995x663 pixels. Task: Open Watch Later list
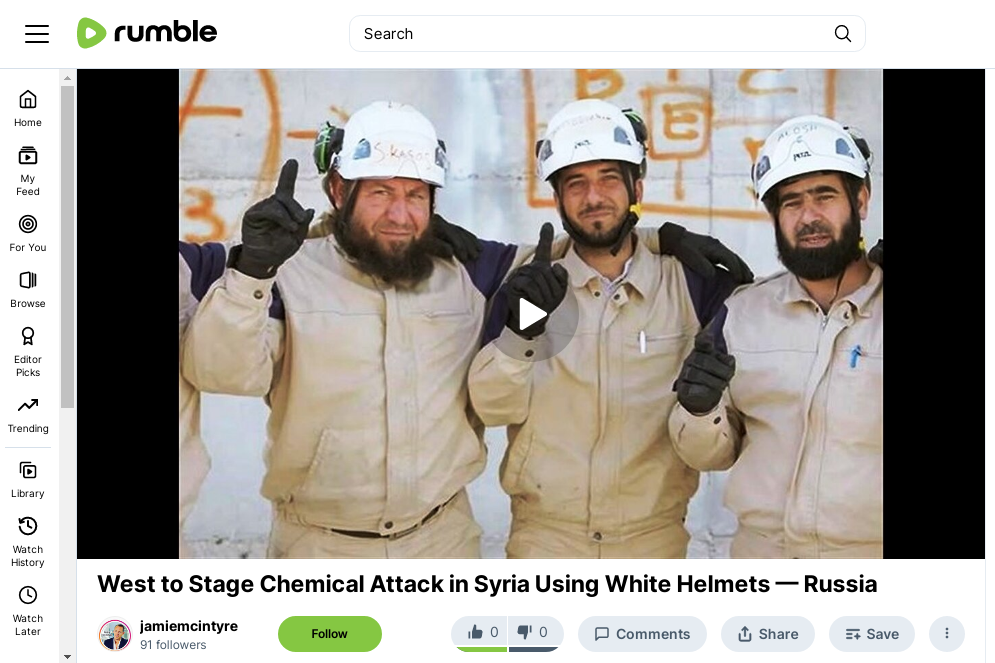pyautogui.click(x=28, y=612)
